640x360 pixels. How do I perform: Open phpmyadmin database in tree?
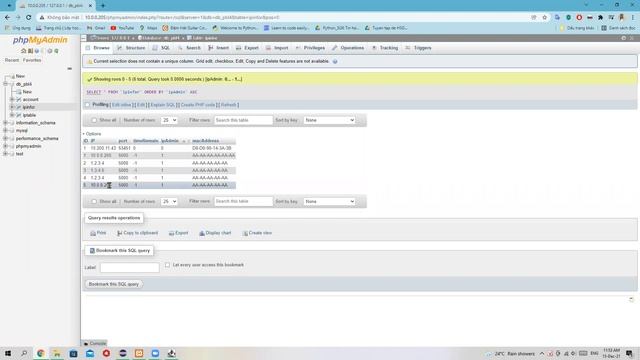click(x=29, y=146)
